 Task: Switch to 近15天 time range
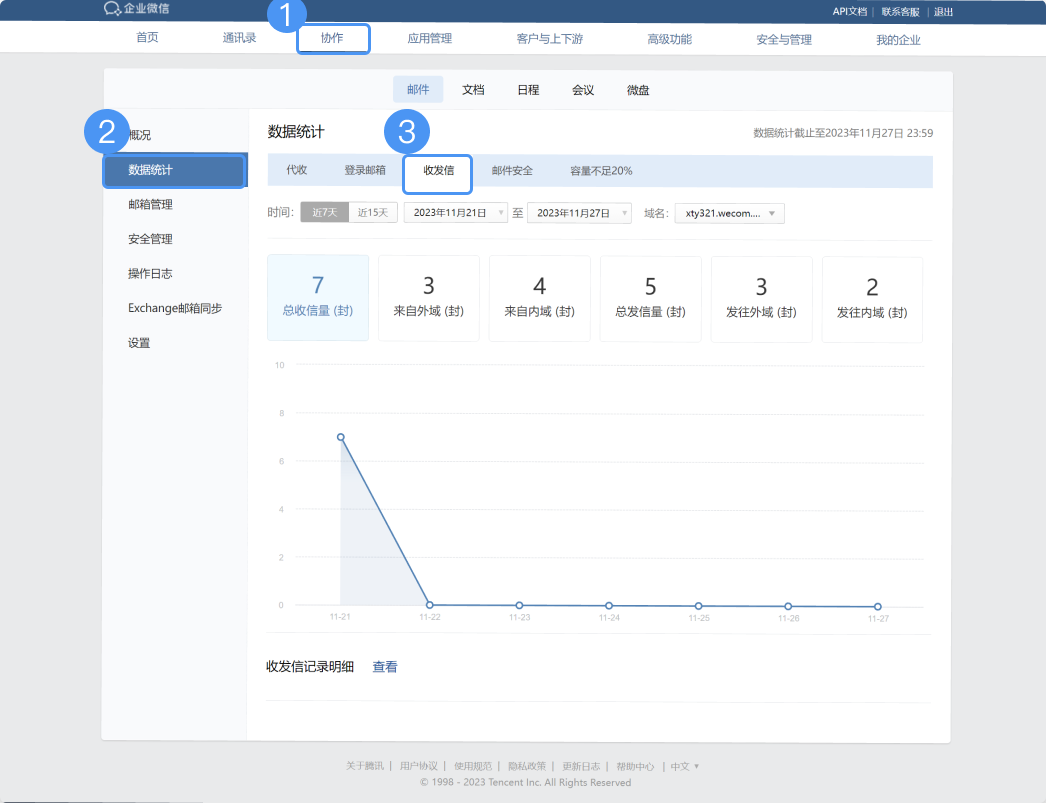point(374,212)
